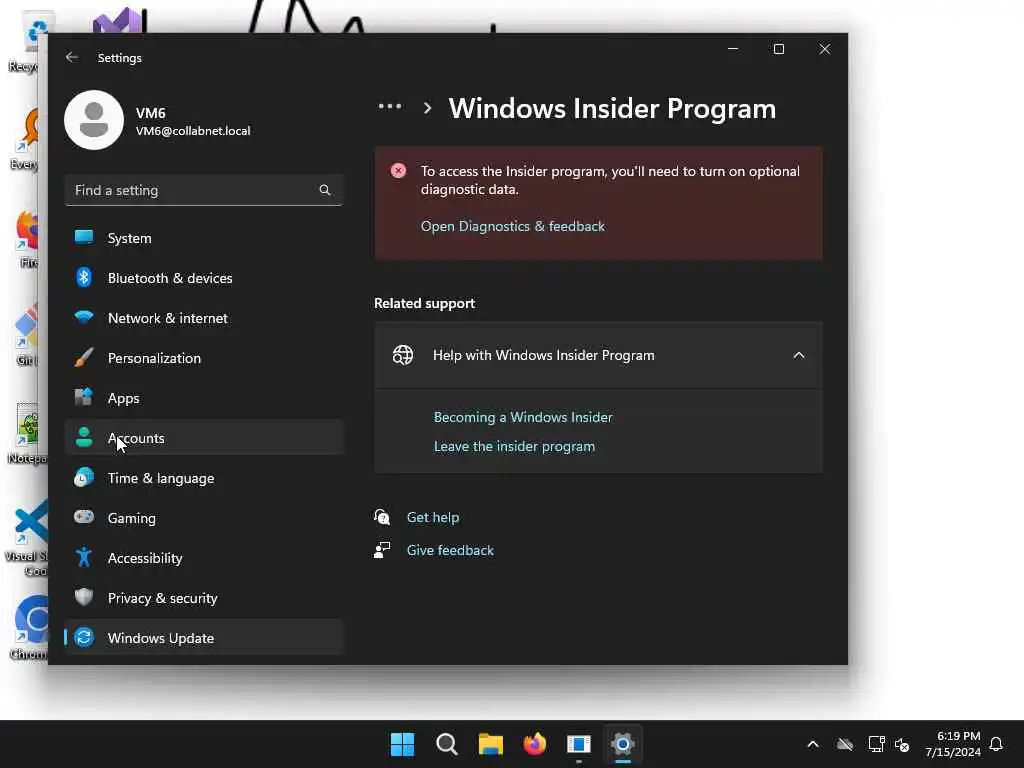The image size is (1024, 768).
Task: Click the Bluetooth icon in sidebar
Action: click(x=84, y=278)
